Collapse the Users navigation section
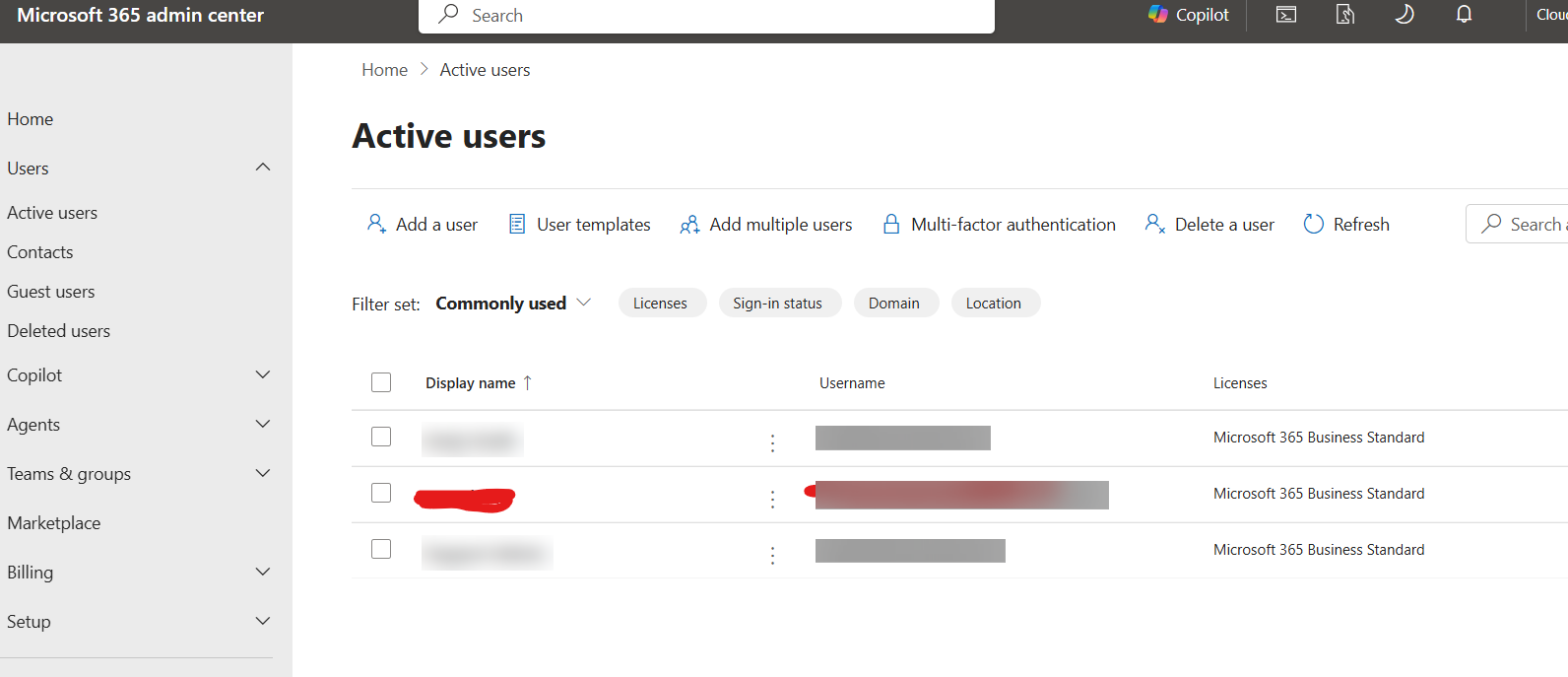This screenshot has width=1568, height=677. (x=263, y=168)
